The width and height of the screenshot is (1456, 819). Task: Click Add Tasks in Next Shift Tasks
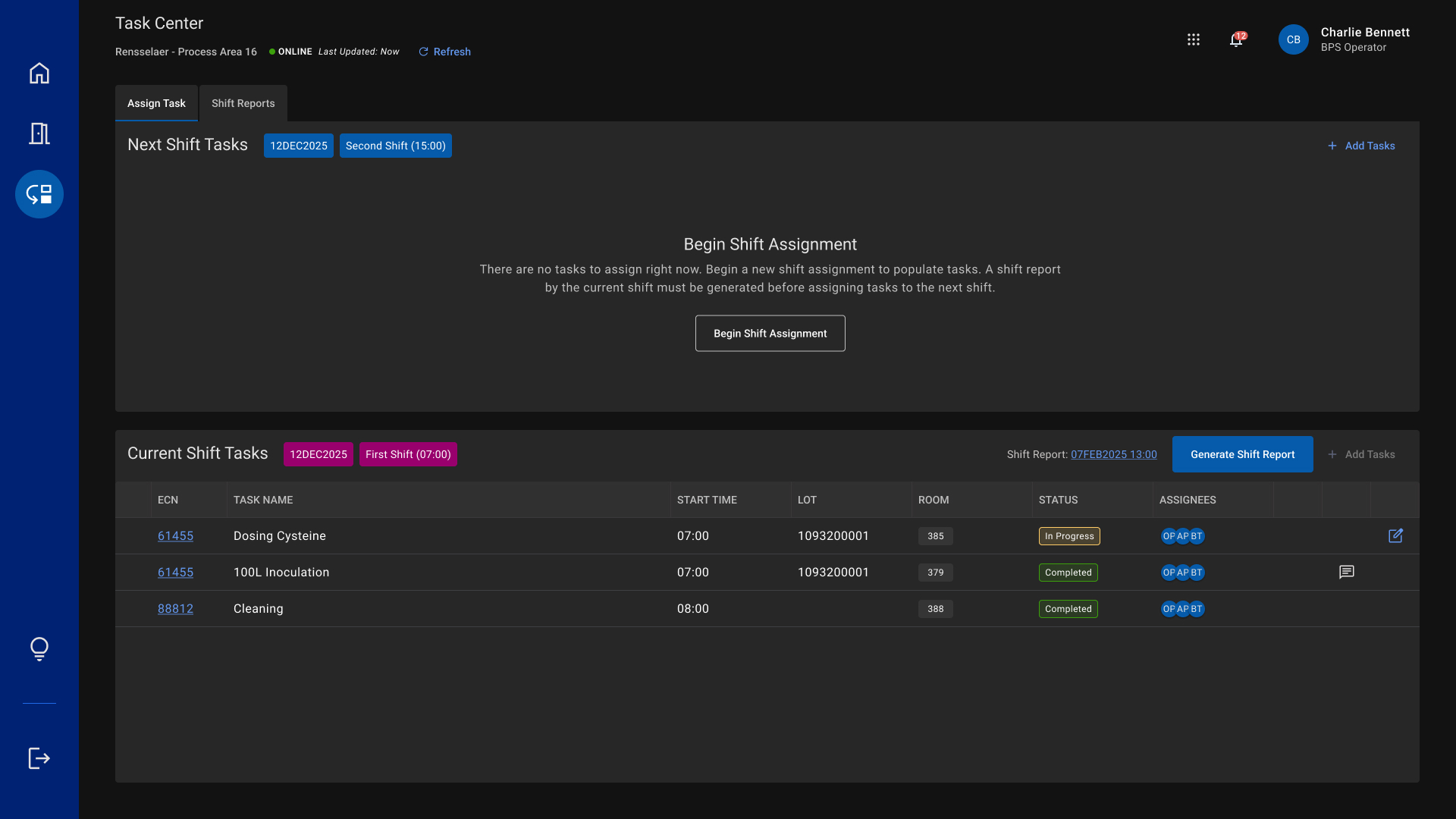1361,146
